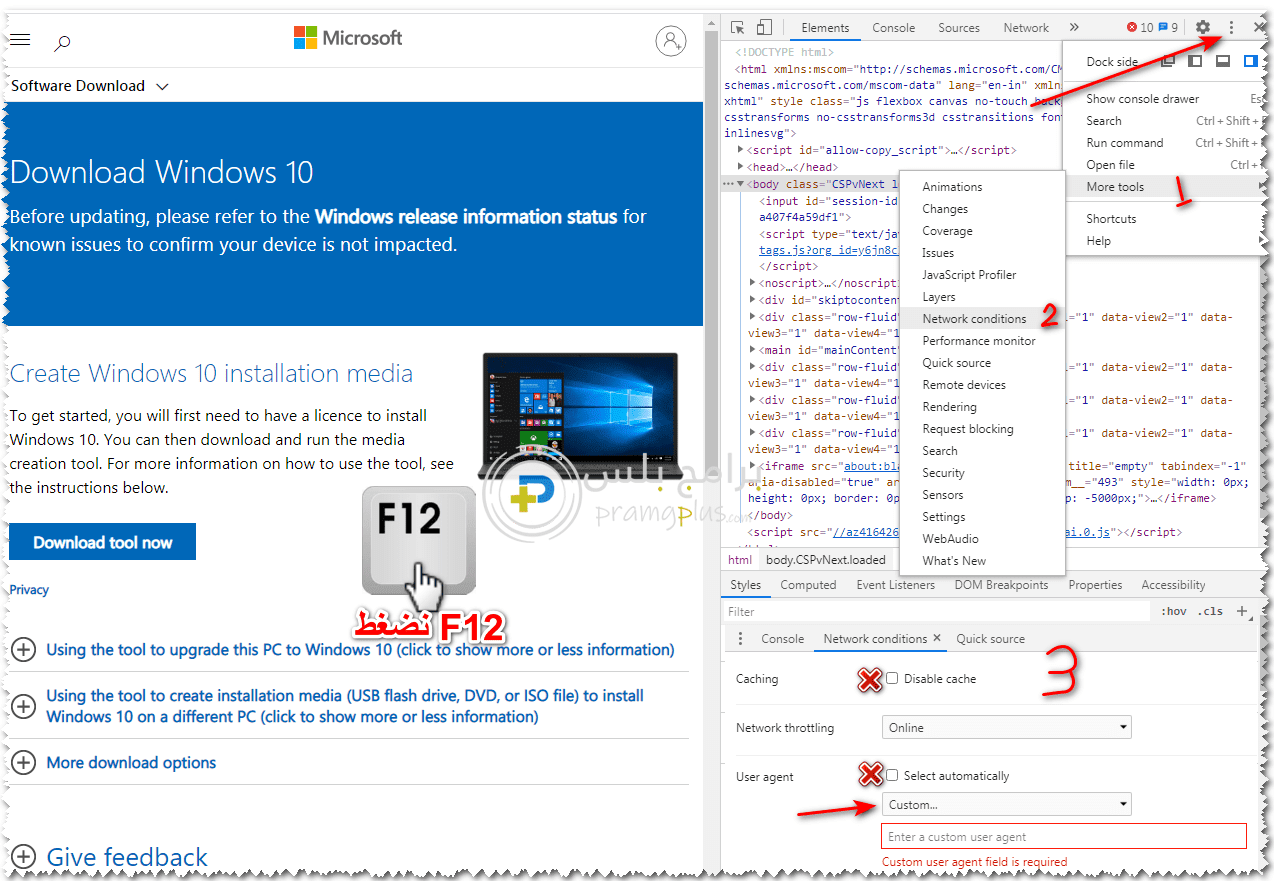Click the Microsoft logo
This screenshot has width=1274, height=881.
click(348, 38)
